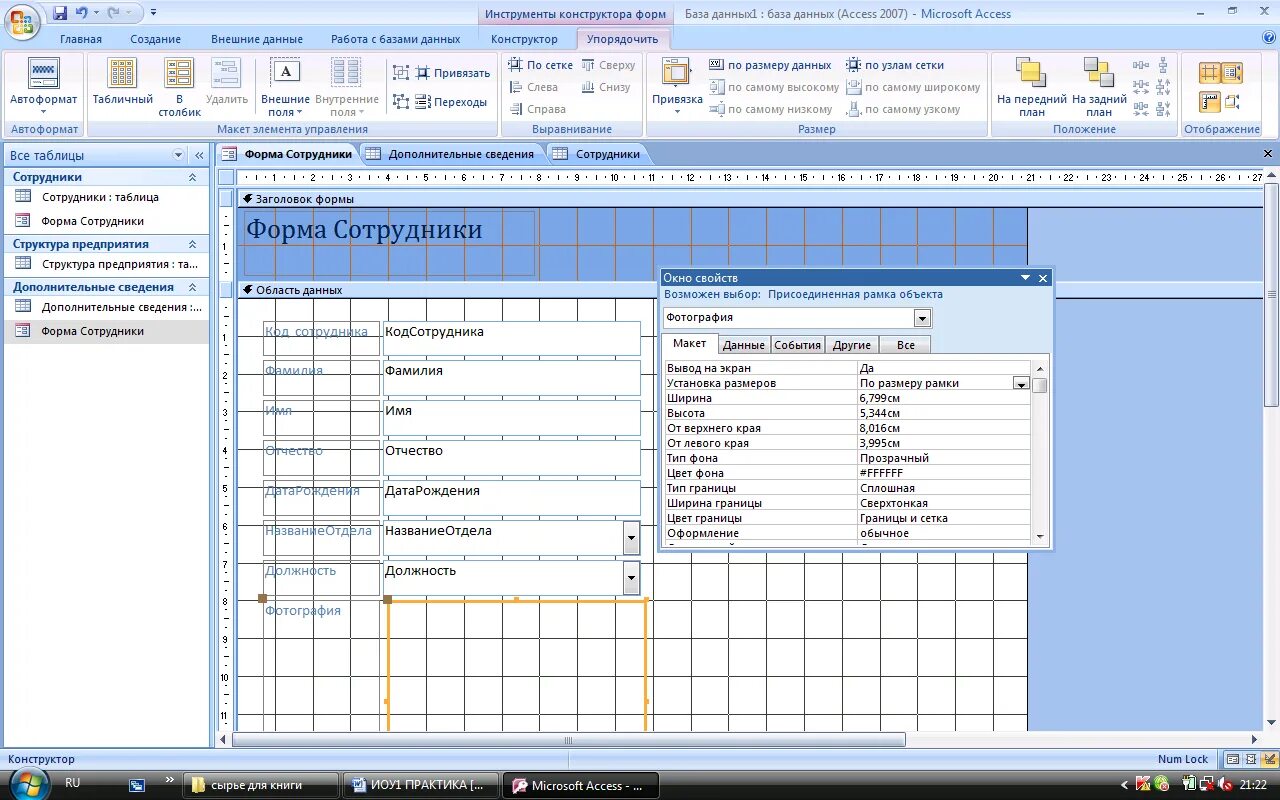Screen dimensions: 1280x800
Task: Size control по самому узкому
Action: pyautogui.click(x=903, y=109)
